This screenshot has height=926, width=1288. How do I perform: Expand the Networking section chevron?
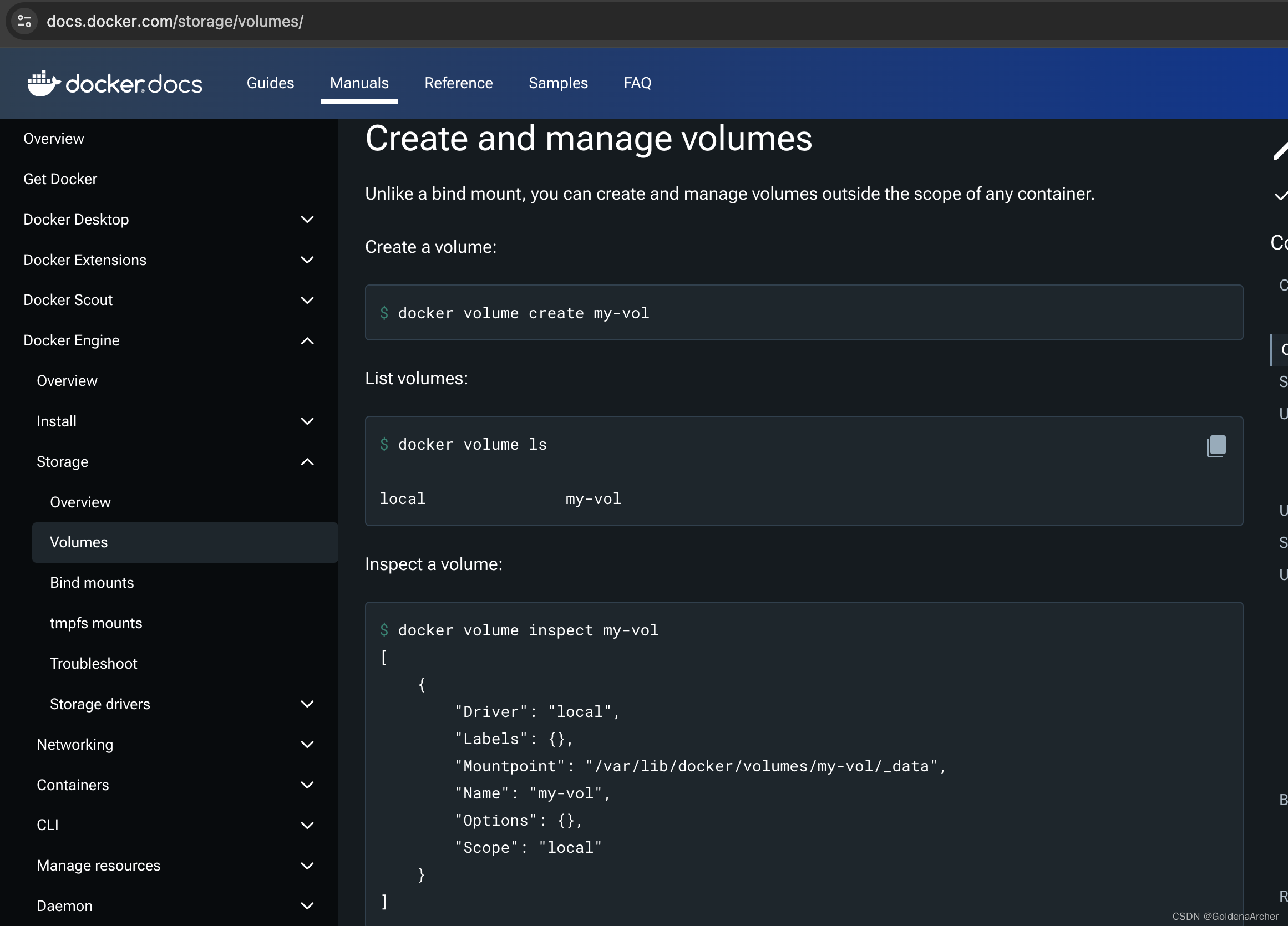click(307, 744)
